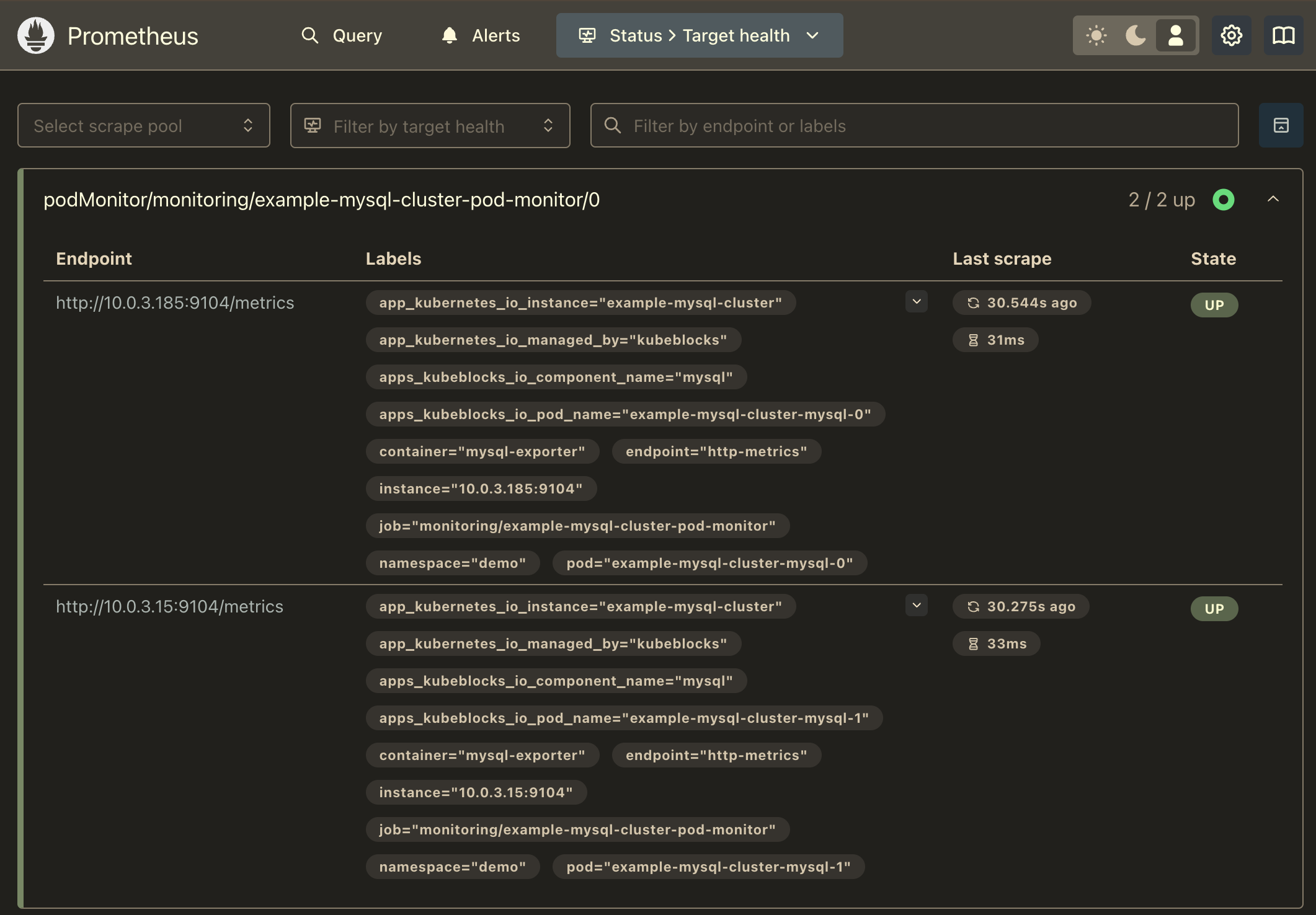Open Filter by target health dropdown
1316x915 pixels.
(x=430, y=125)
